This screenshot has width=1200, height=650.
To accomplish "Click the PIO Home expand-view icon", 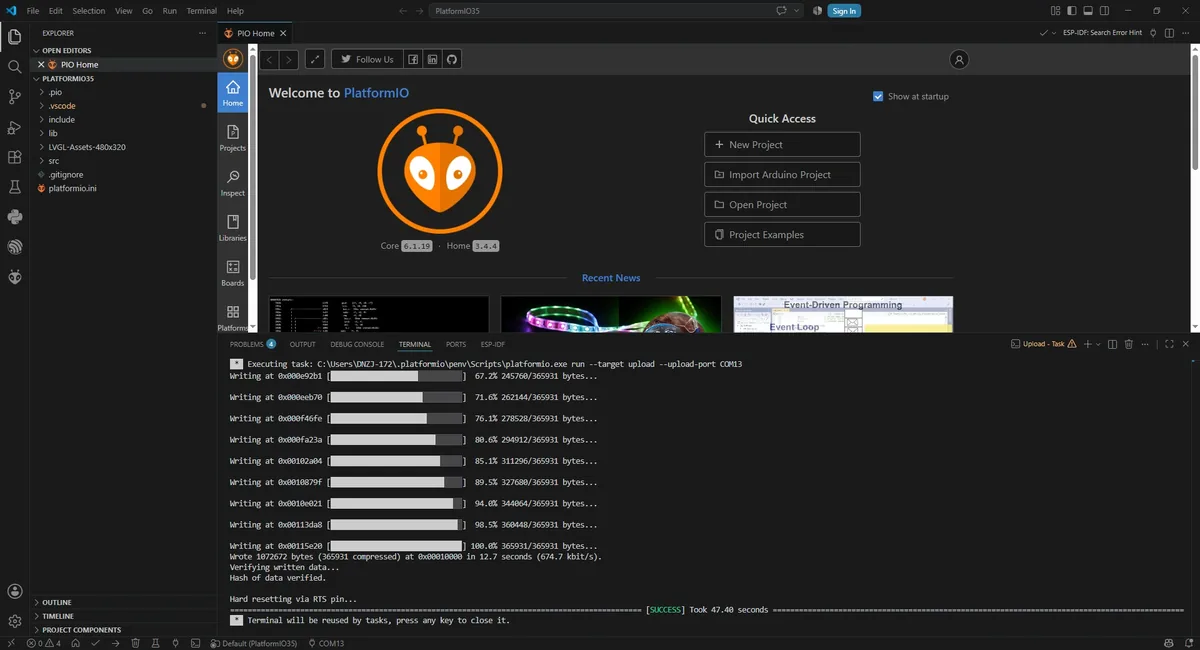I will coord(315,60).
